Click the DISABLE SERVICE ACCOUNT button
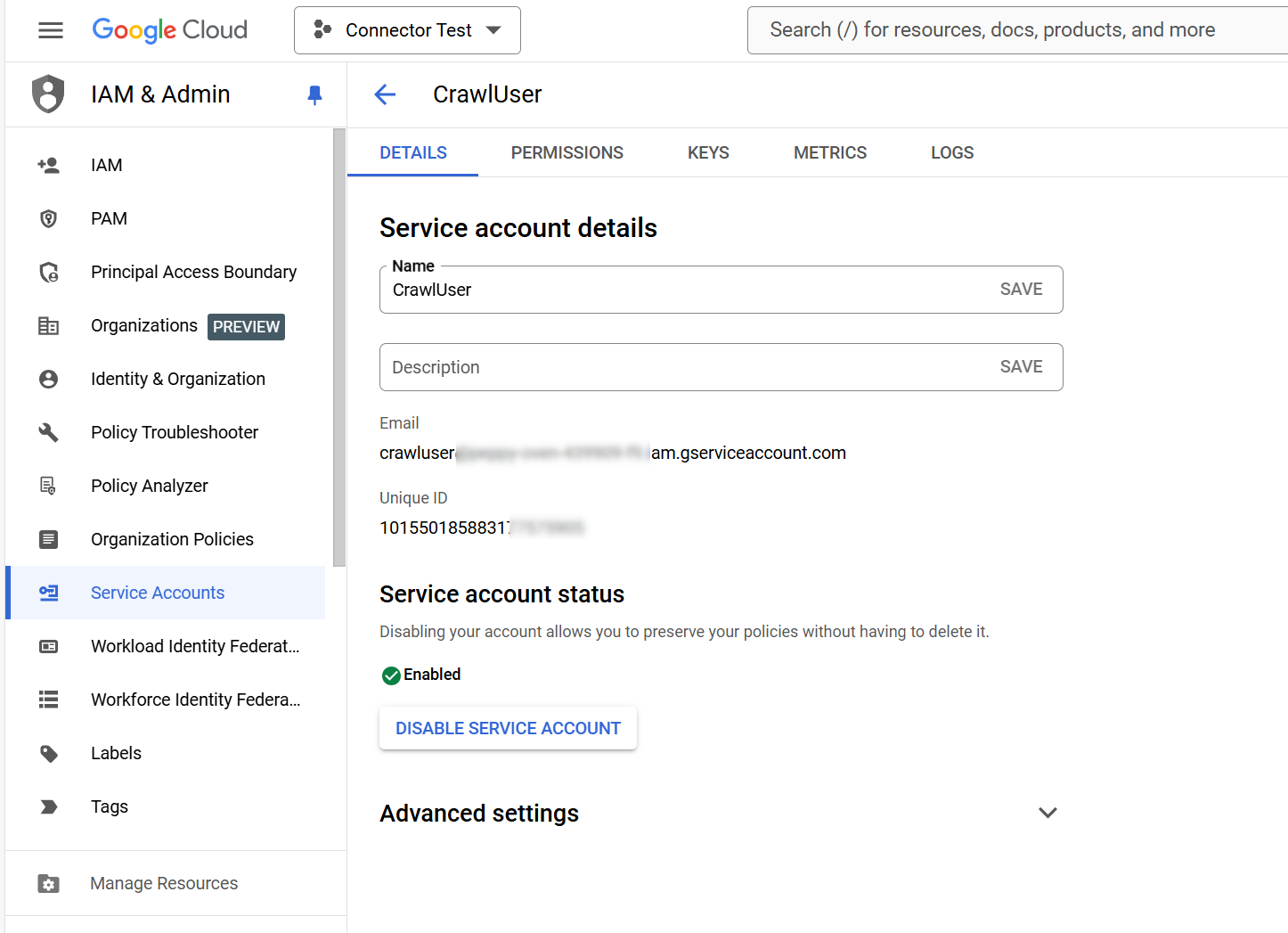1288x933 pixels. coord(508,728)
